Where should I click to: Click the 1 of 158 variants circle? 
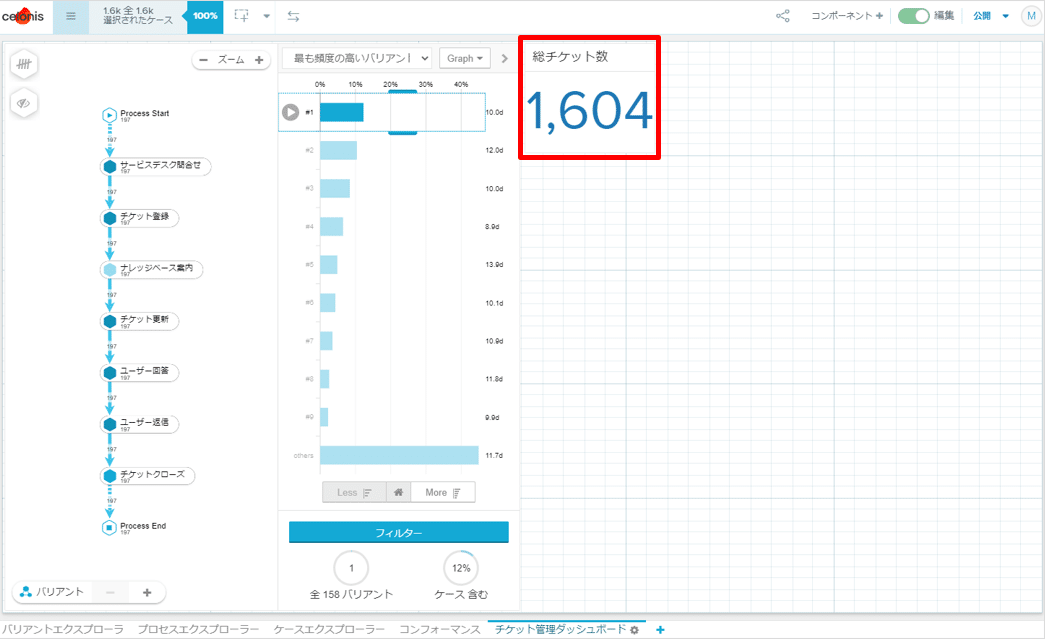(x=351, y=568)
